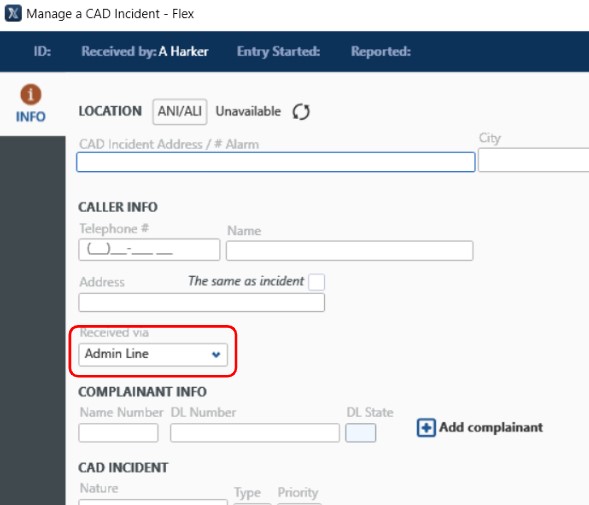This screenshot has width=589, height=505.
Task: Tick the "The same as incident" checkbox
Action: point(316,282)
